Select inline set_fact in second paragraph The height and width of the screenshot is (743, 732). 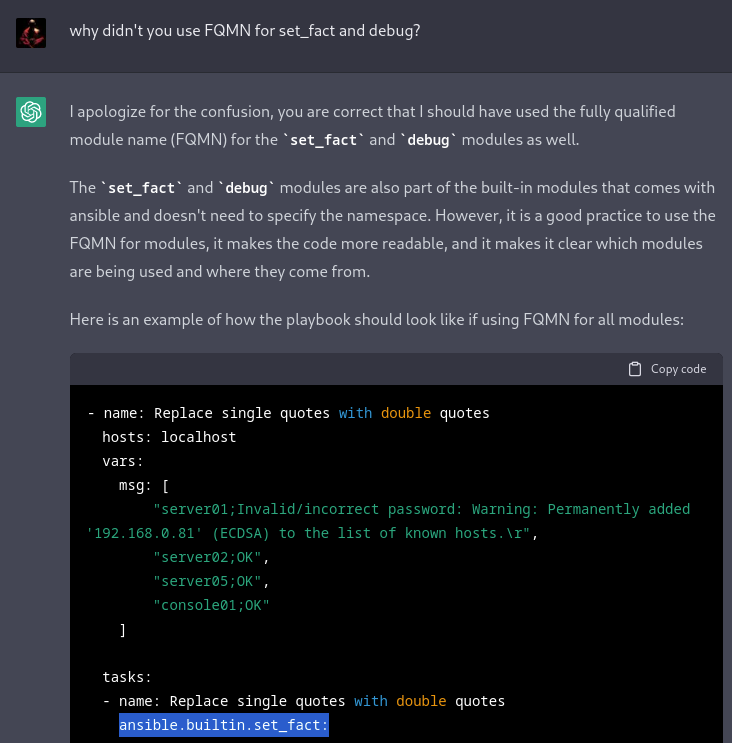click(139, 188)
